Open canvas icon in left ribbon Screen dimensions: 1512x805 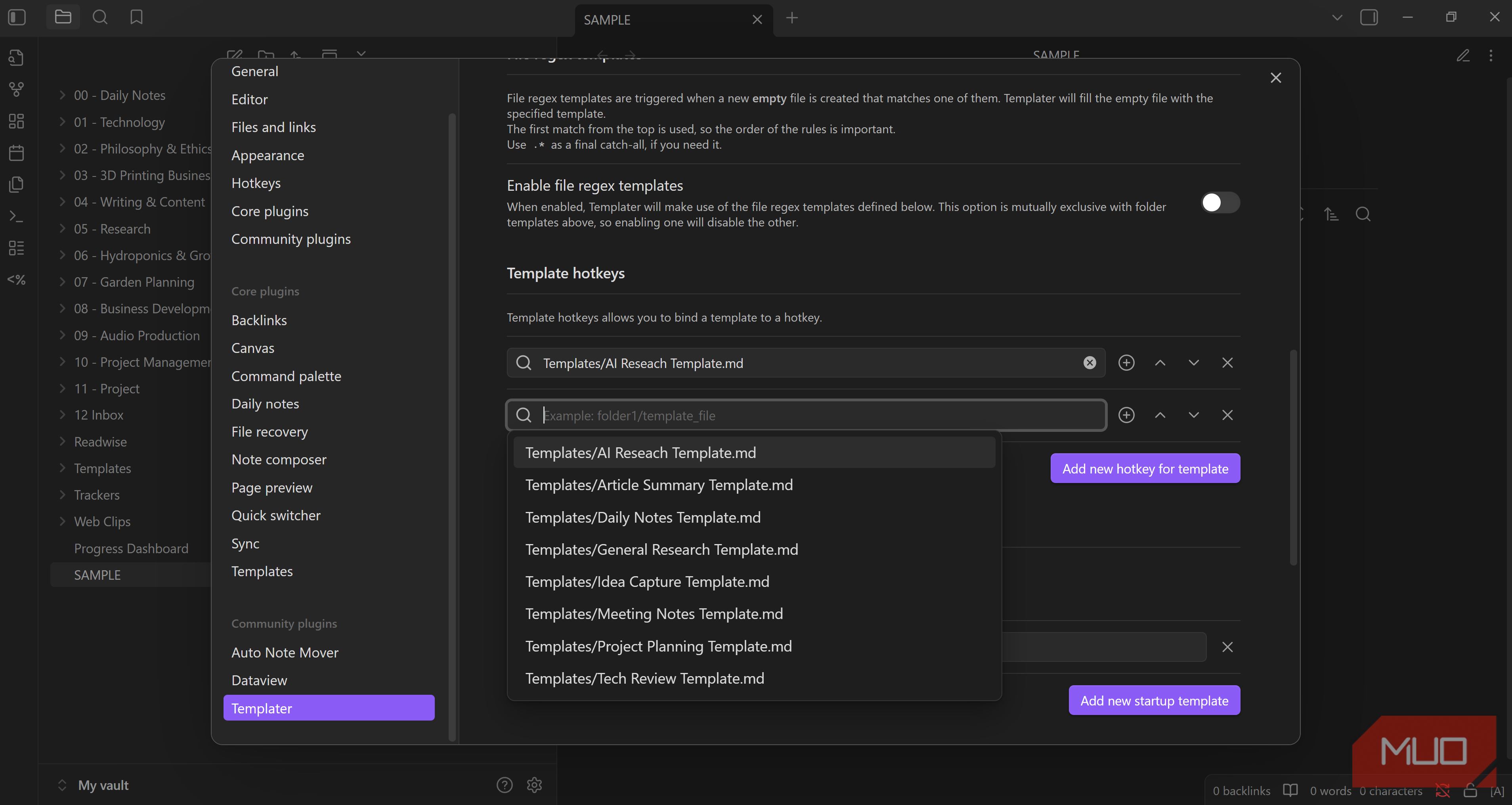tap(16, 121)
